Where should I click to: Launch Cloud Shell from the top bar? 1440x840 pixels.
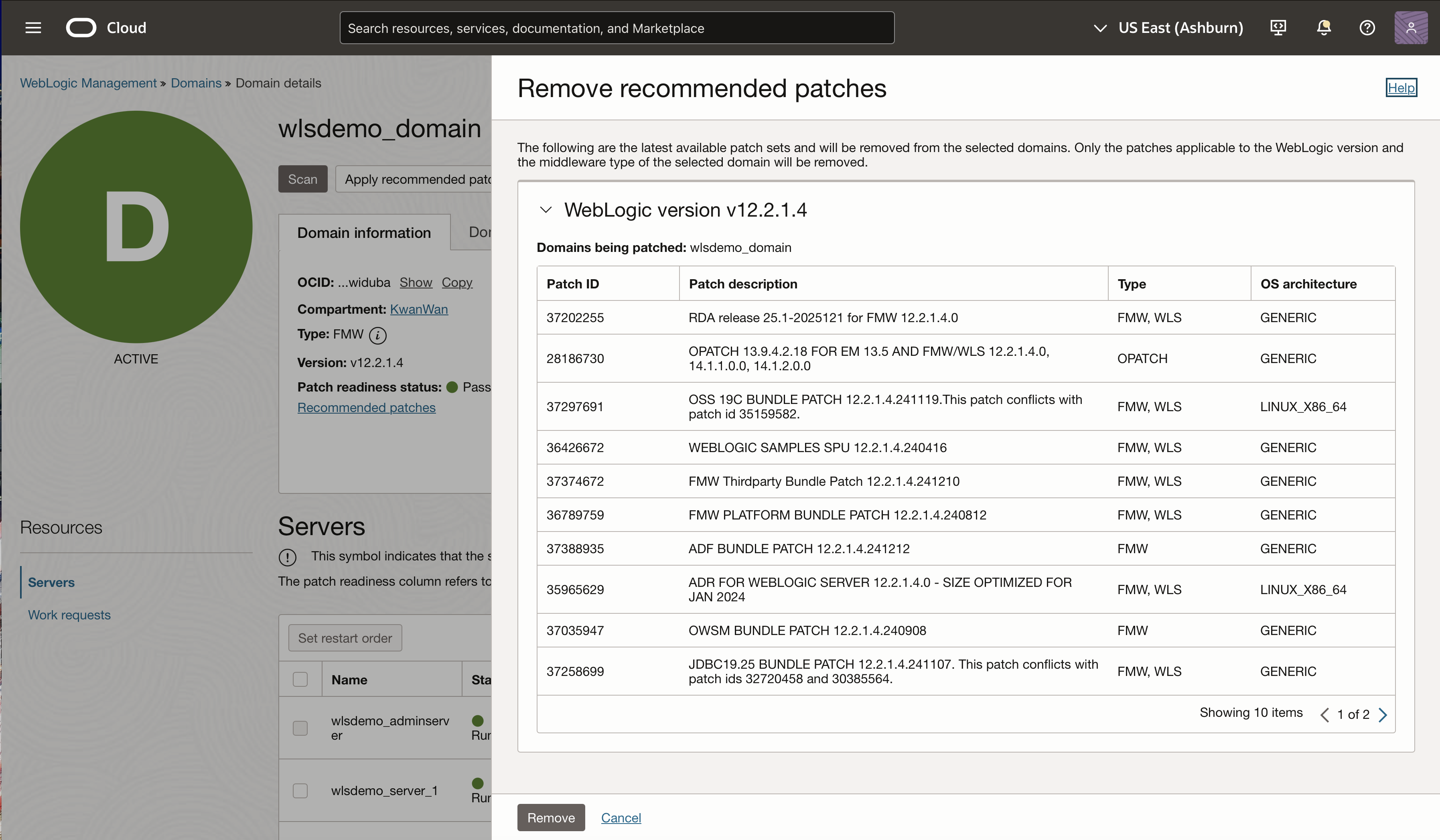click(1278, 27)
